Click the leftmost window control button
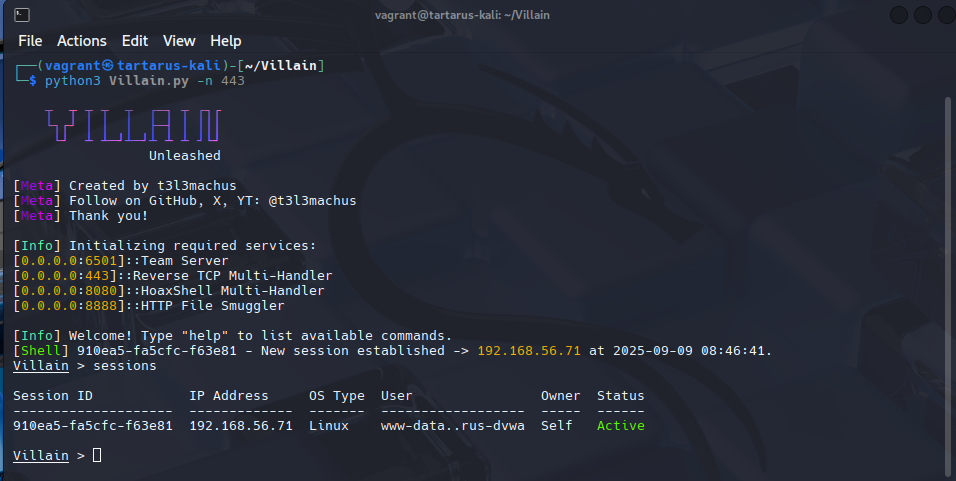The image size is (956, 481). coord(898,15)
